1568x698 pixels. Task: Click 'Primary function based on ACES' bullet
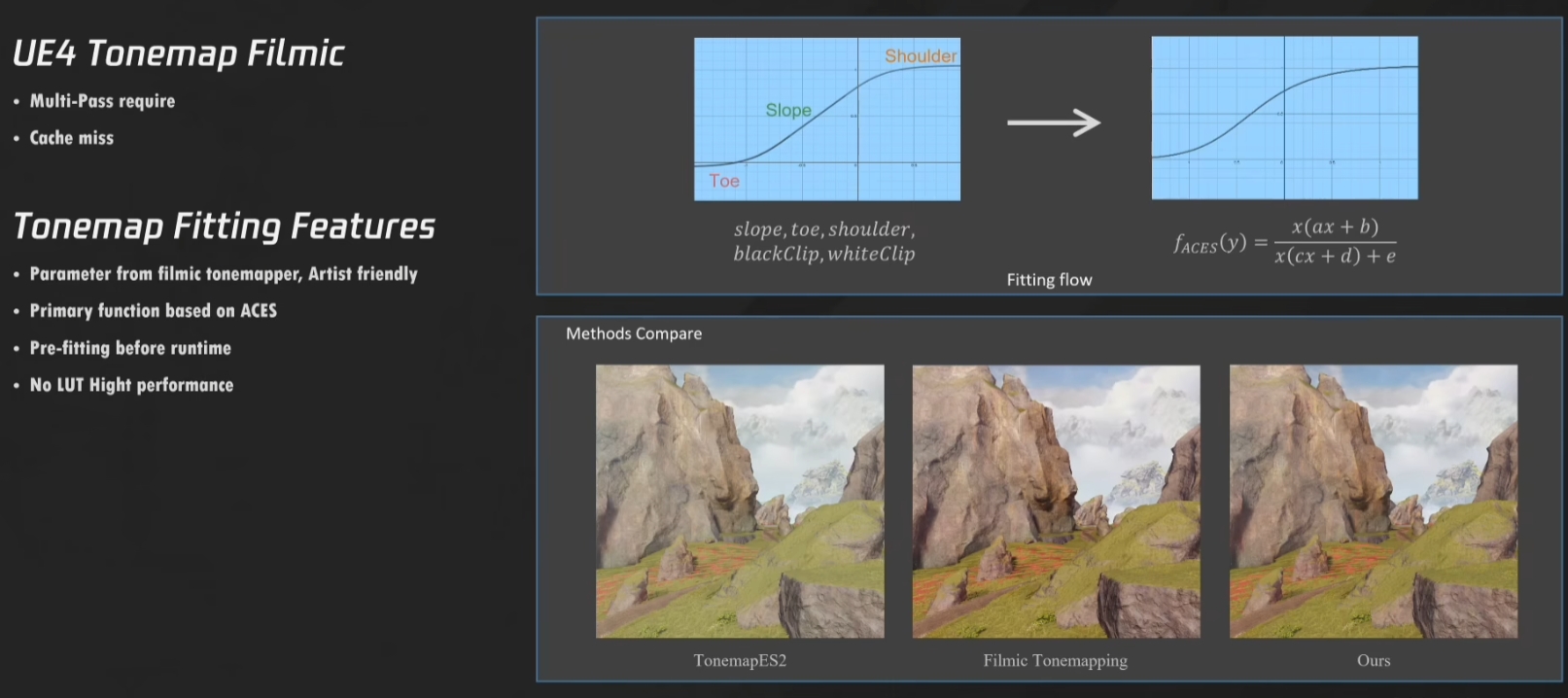153,311
